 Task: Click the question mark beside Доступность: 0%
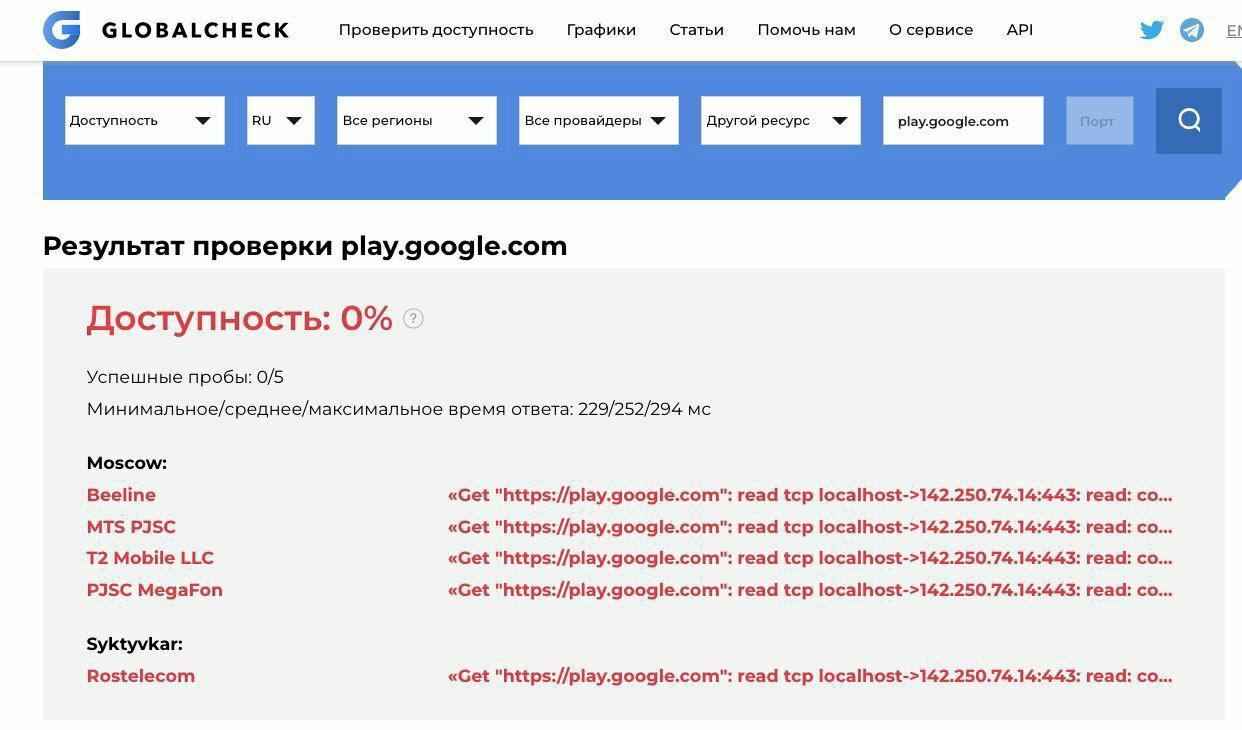click(x=413, y=318)
